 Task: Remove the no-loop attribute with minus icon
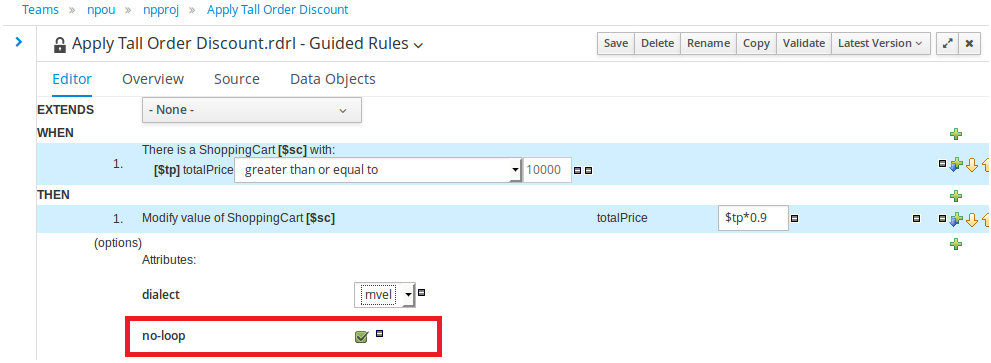point(379,333)
